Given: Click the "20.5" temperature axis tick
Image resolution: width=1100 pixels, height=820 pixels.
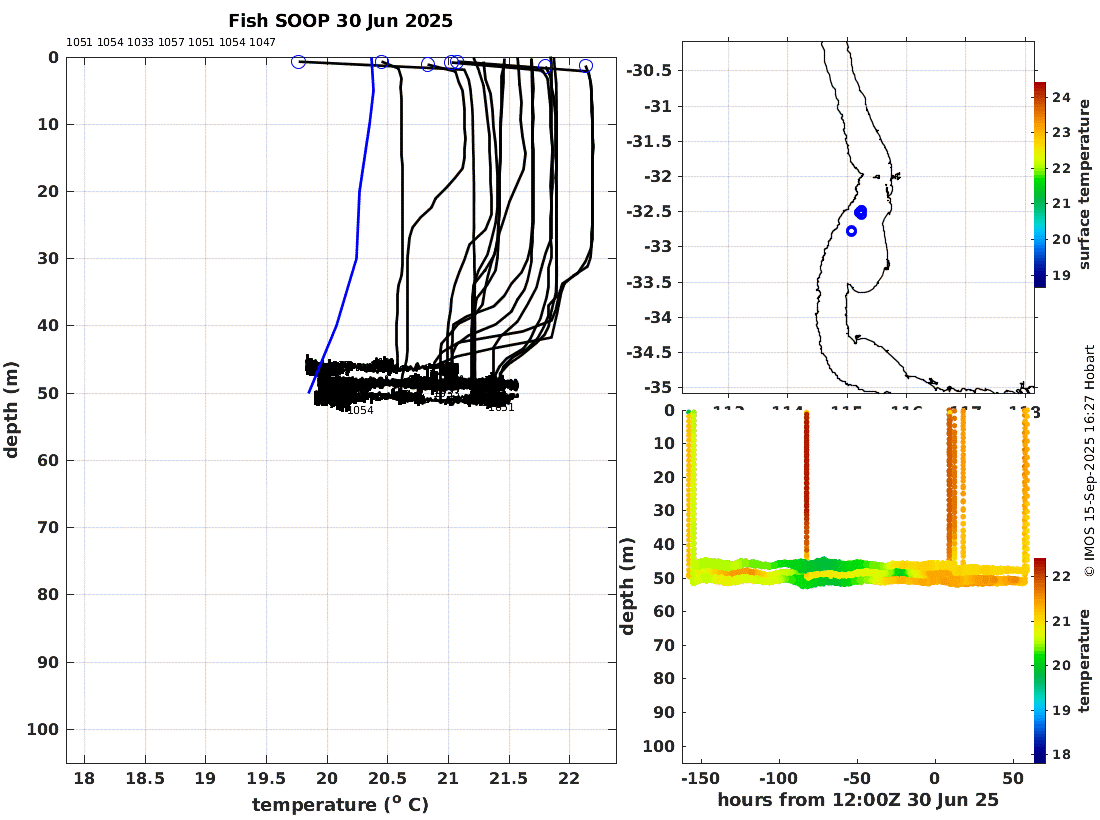Looking at the screenshot, I should click(x=387, y=779).
